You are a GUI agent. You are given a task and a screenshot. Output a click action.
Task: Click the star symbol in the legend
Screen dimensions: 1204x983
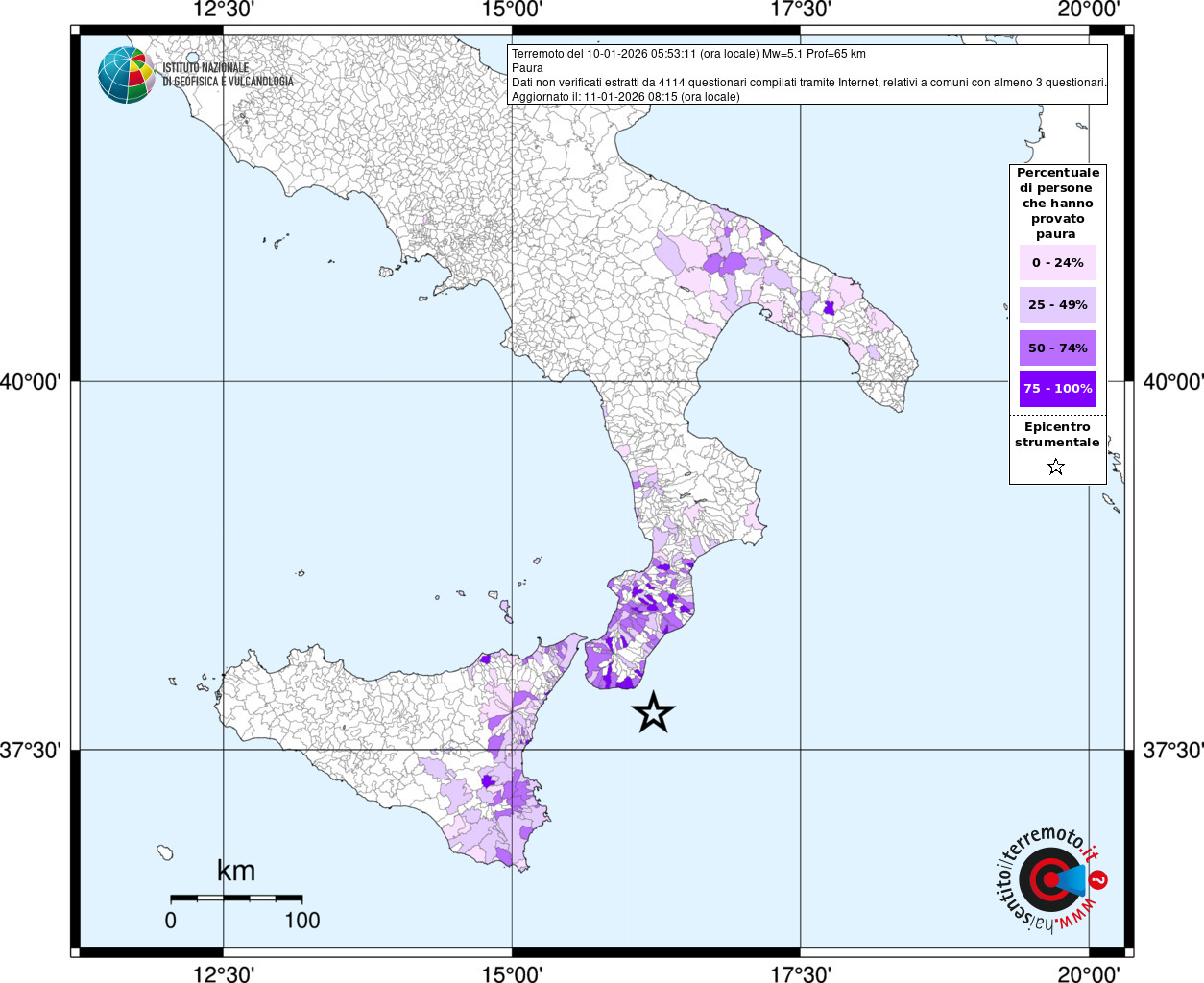pos(1056,468)
